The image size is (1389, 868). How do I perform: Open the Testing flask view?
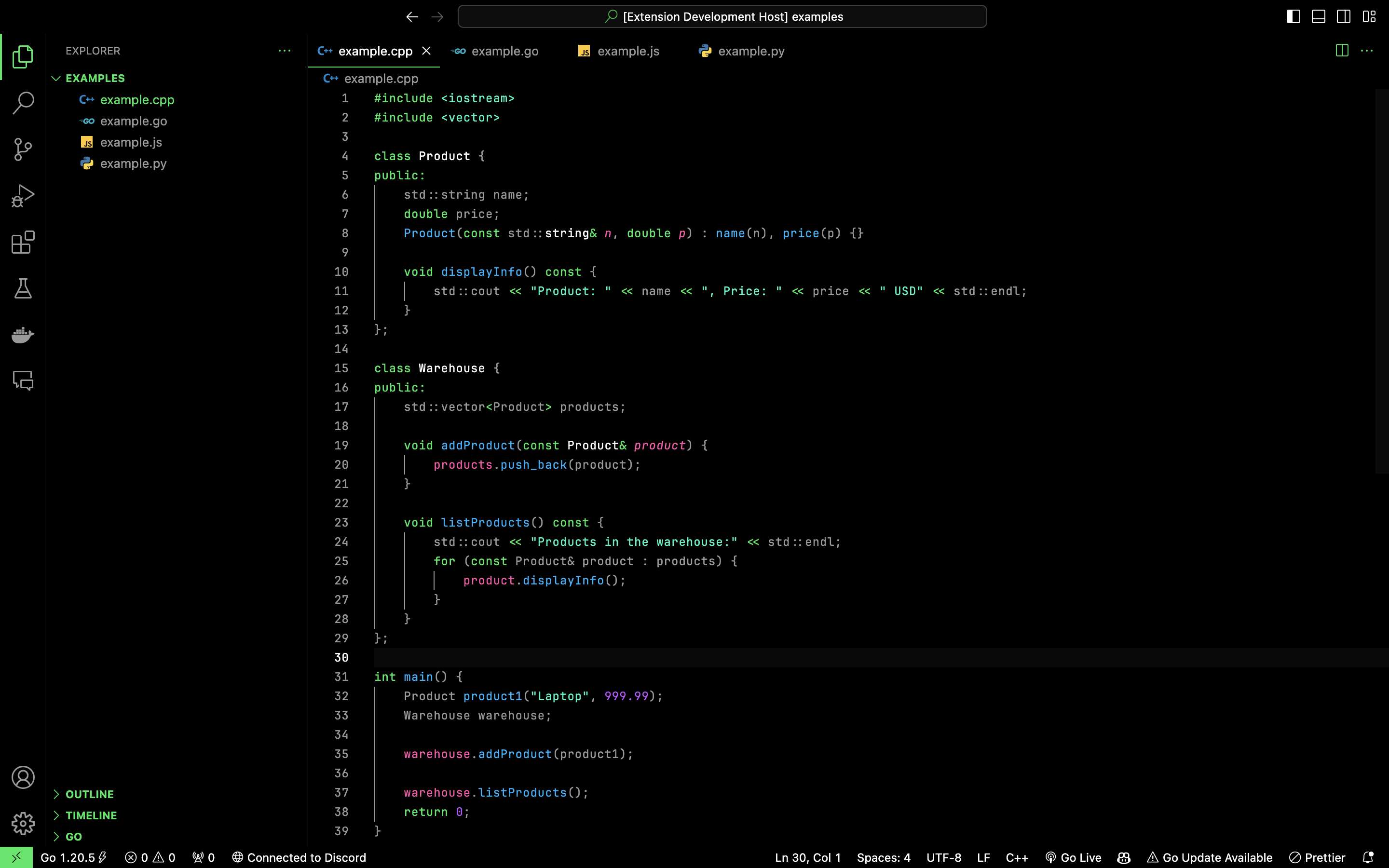coord(23,288)
